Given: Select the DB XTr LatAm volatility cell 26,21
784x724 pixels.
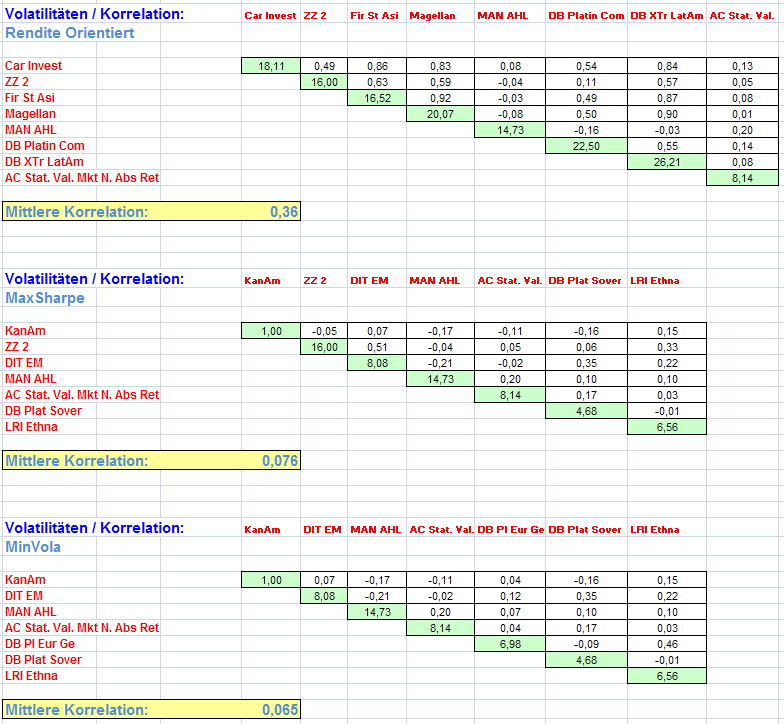Looking at the screenshot, I should (667, 162).
